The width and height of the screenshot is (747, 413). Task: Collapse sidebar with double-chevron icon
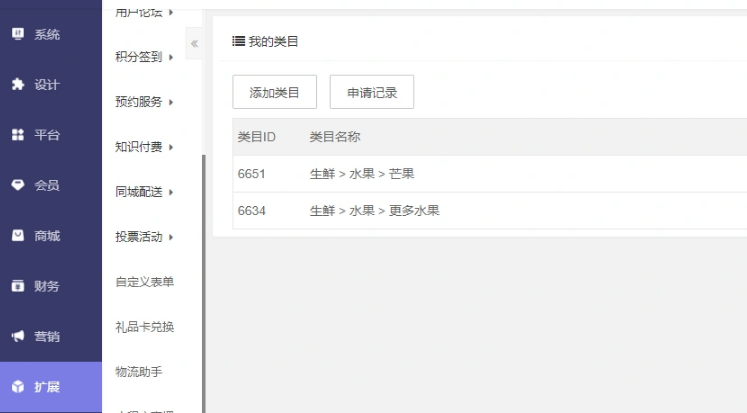pyautogui.click(x=194, y=44)
